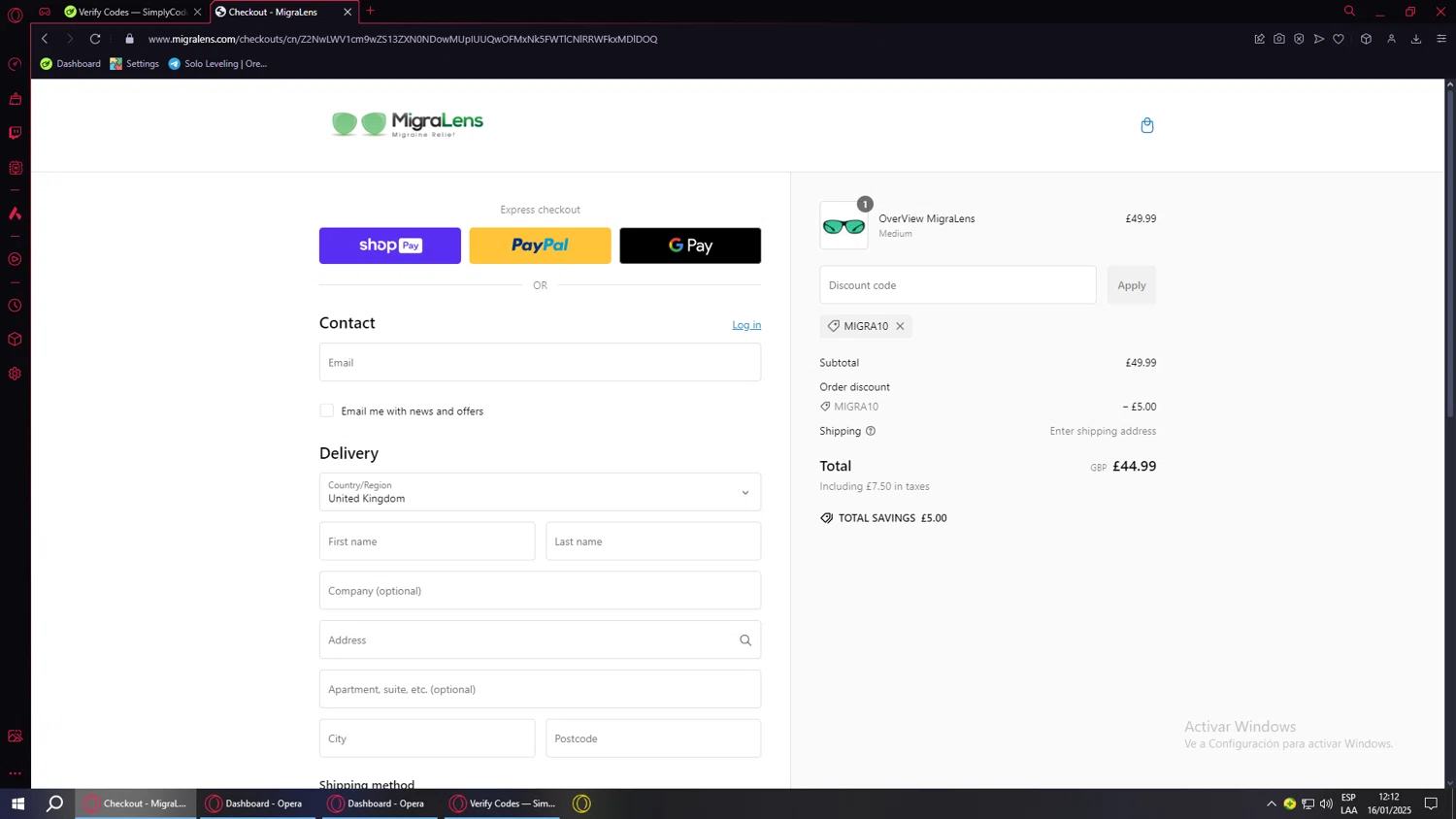Viewport: 1456px width, 819px height.
Task: Click the First name field
Action: coord(427,541)
